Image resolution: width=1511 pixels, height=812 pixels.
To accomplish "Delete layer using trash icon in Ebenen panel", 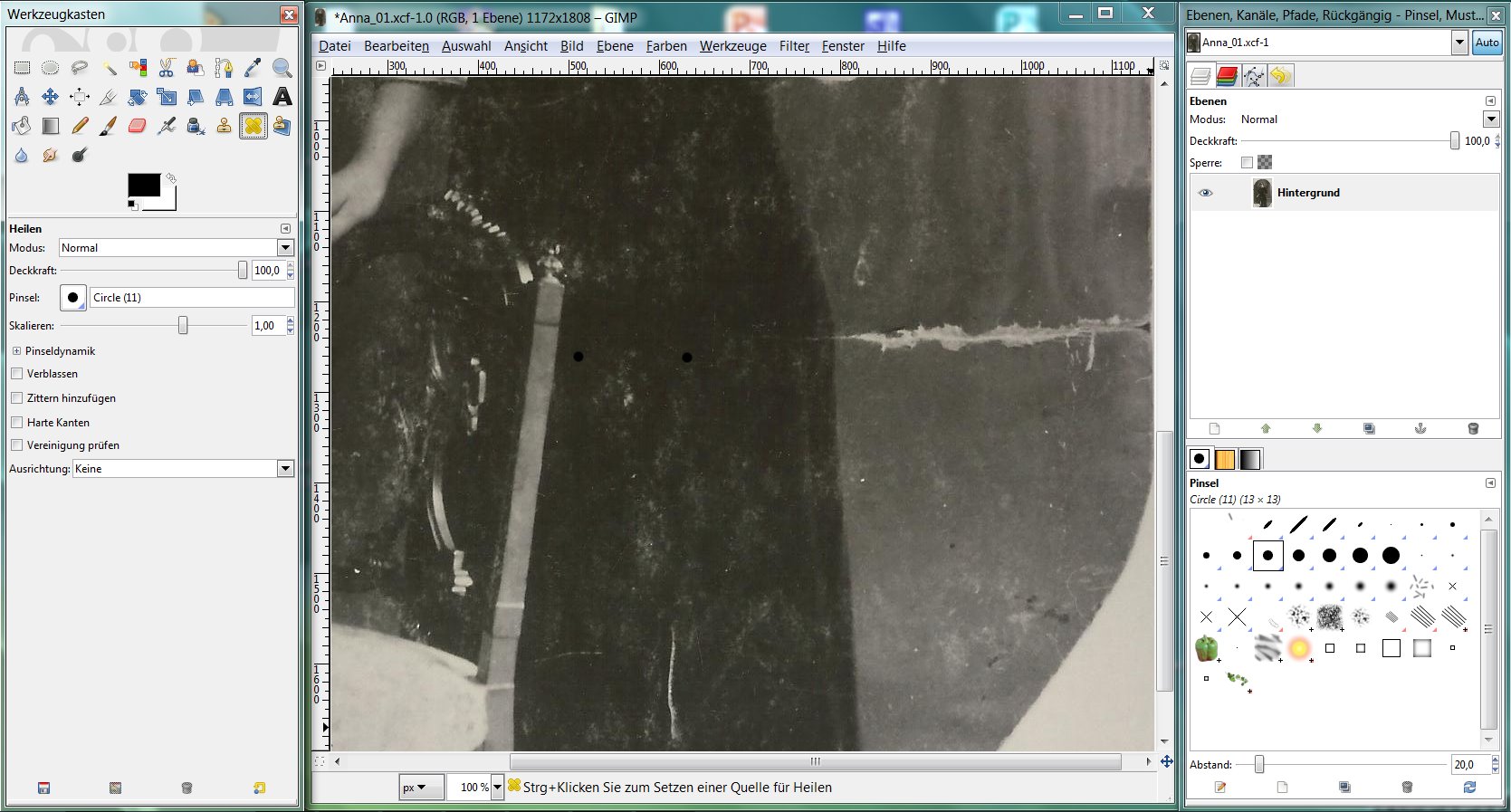I will [x=1472, y=428].
